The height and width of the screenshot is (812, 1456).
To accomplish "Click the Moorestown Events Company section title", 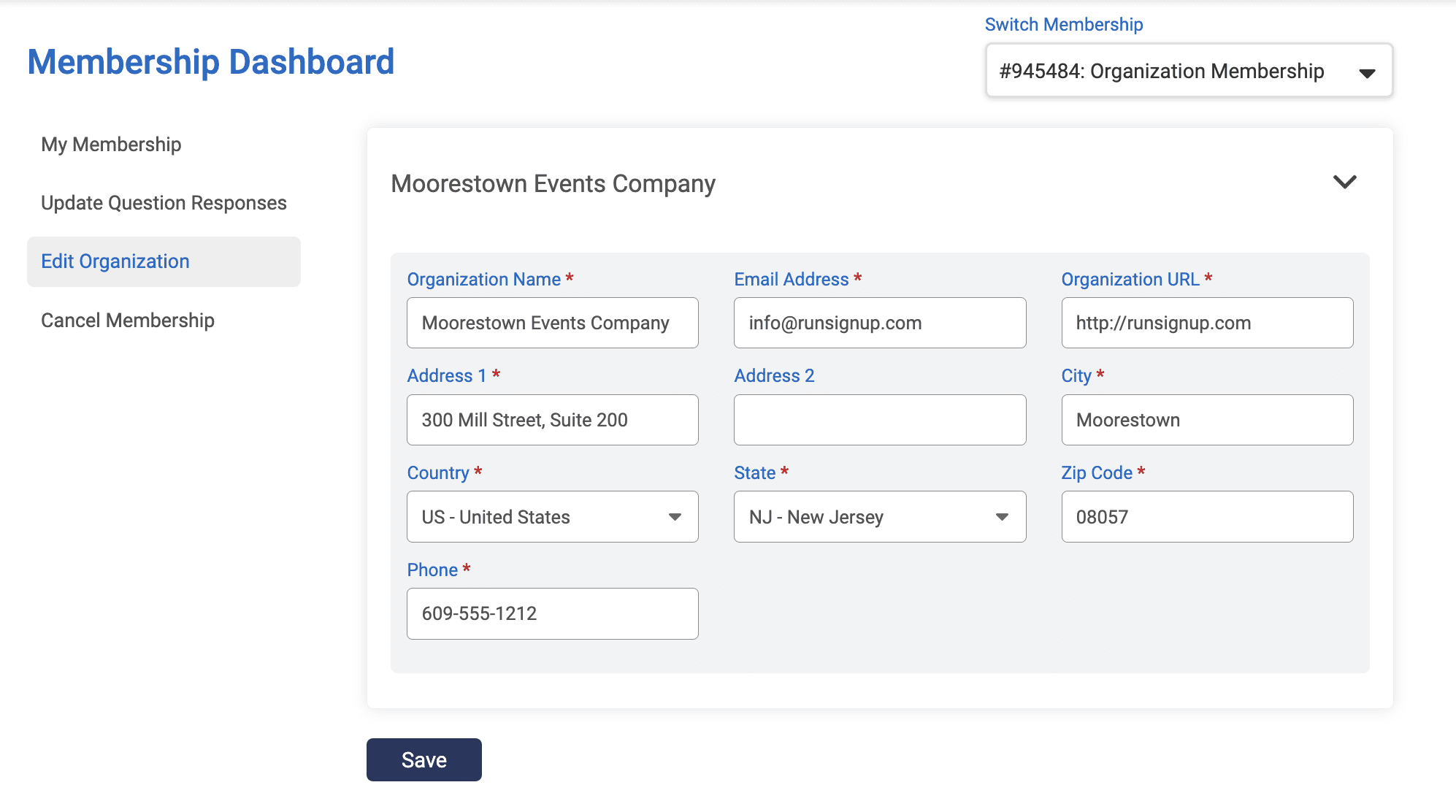I will (x=553, y=184).
